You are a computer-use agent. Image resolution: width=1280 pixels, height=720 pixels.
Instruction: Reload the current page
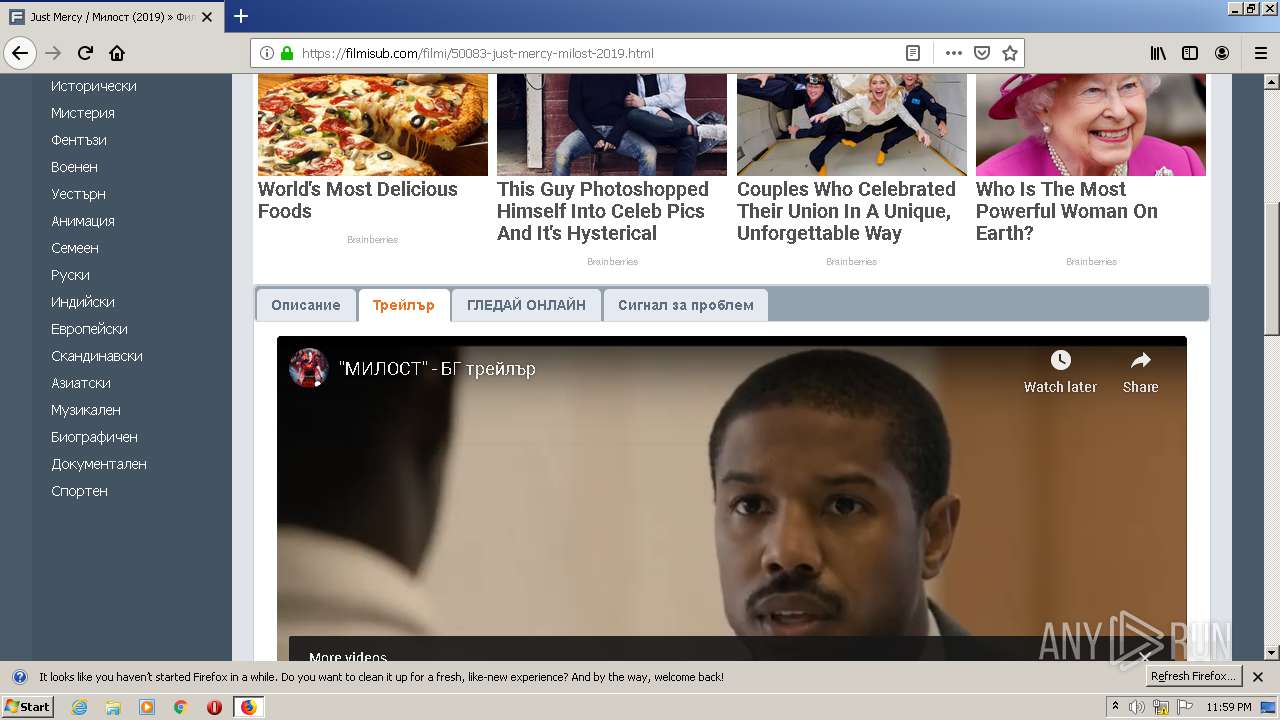pyautogui.click(x=85, y=53)
